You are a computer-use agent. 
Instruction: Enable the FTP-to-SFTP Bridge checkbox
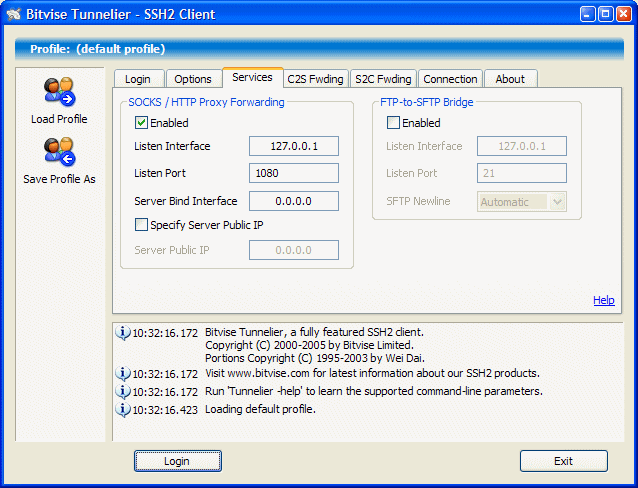click(393, 123)
